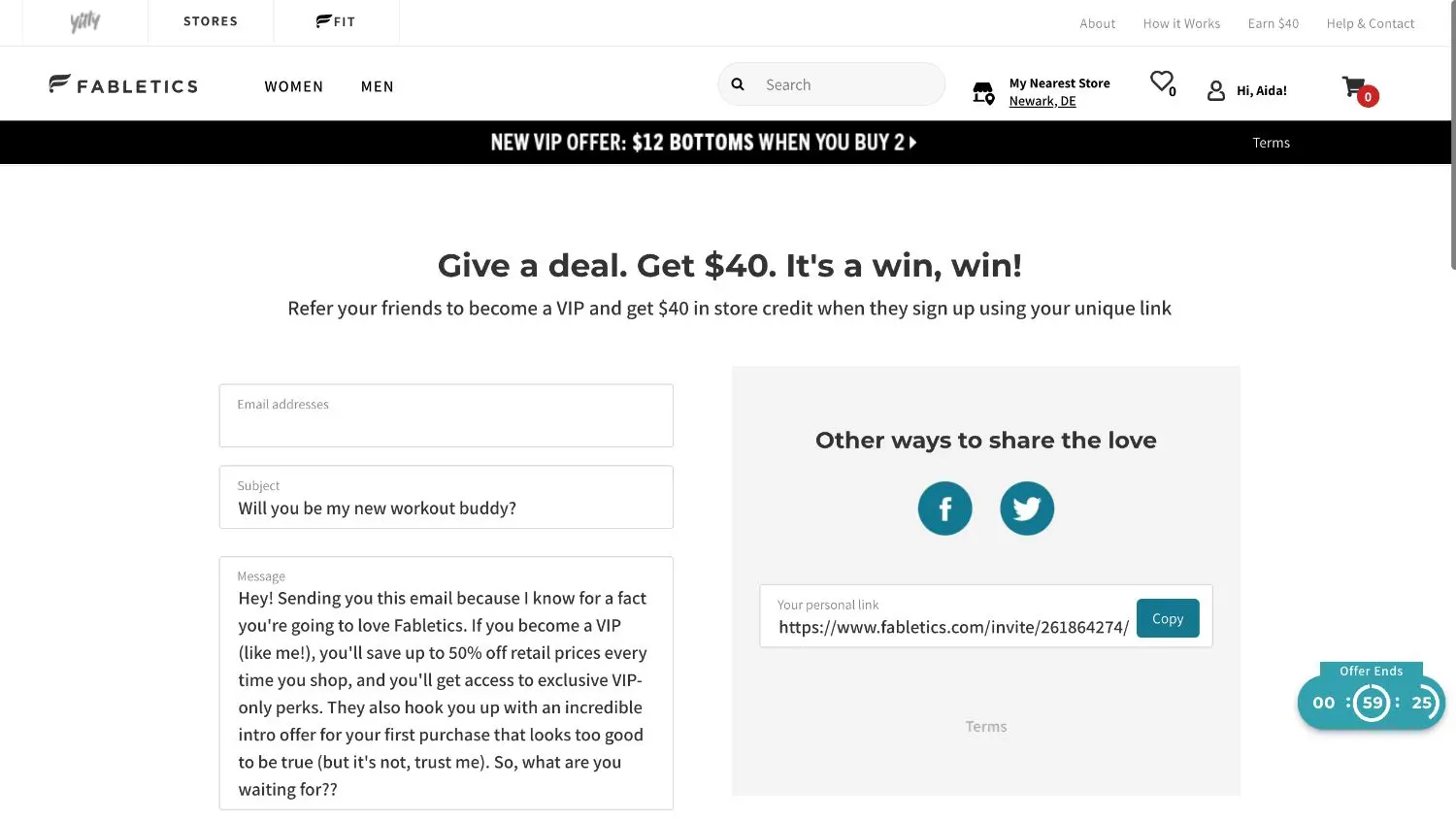1456x821 pixels.
Task: Open the Earn $40 link
Action: pos(1273,23)
